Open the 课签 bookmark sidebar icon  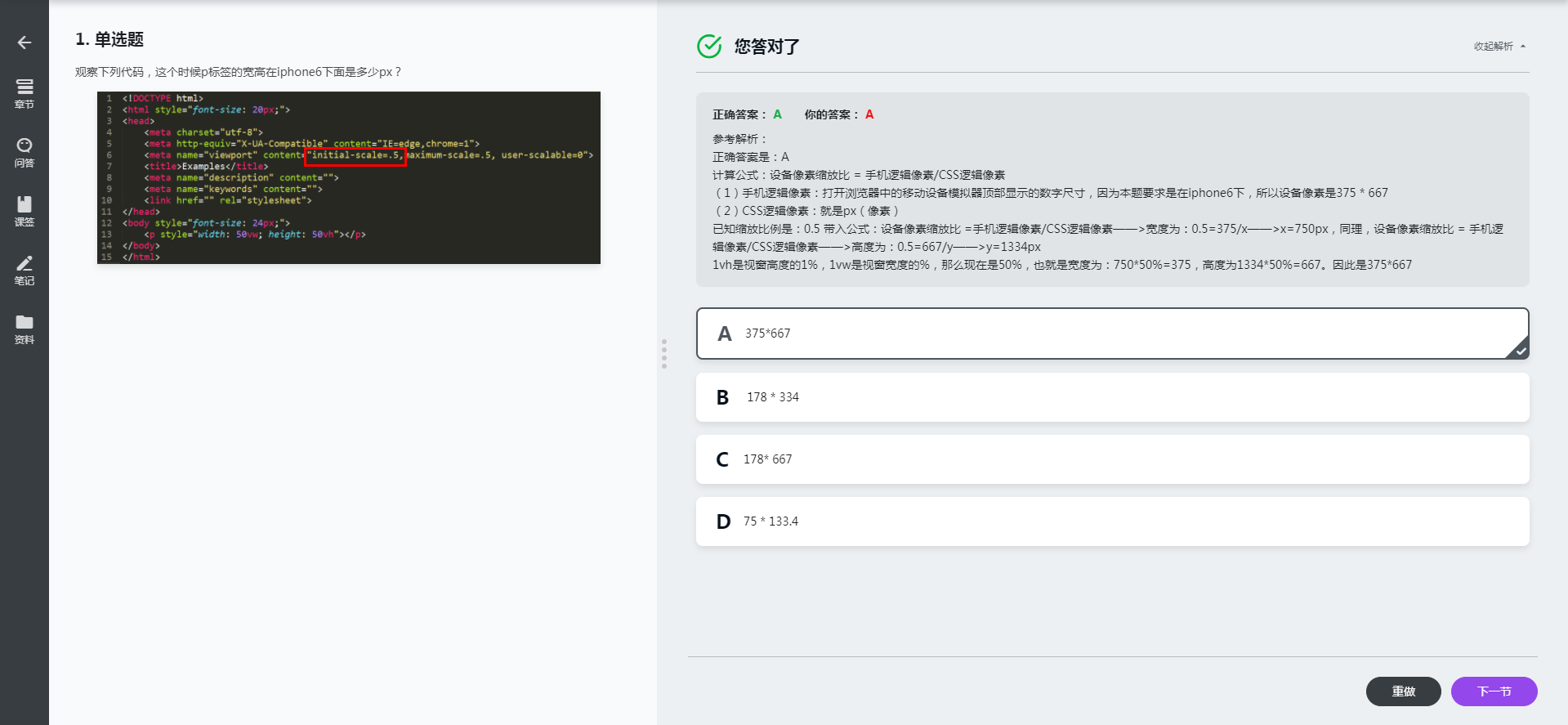(25, 212)
